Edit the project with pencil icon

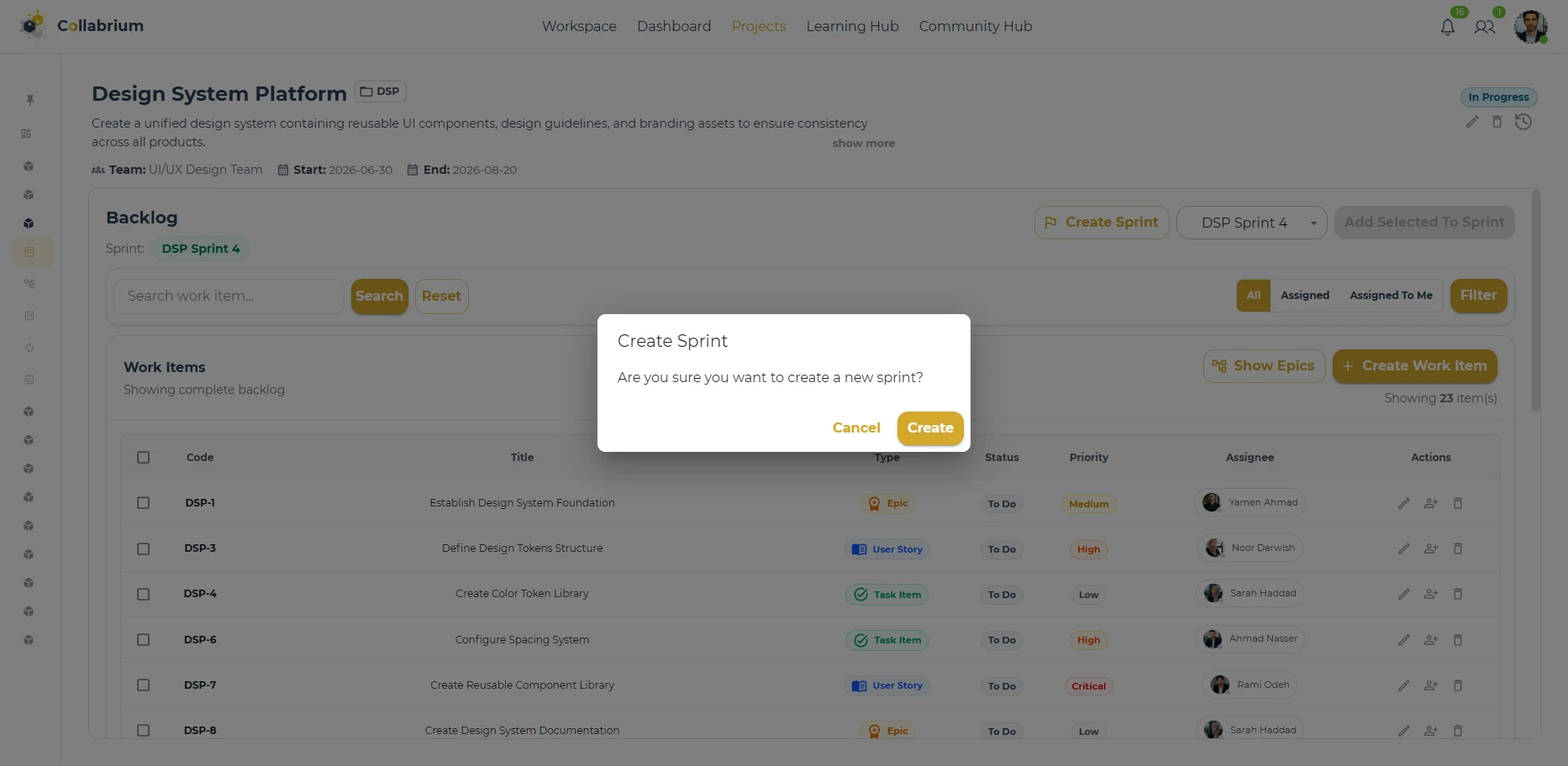[1472, 122]
